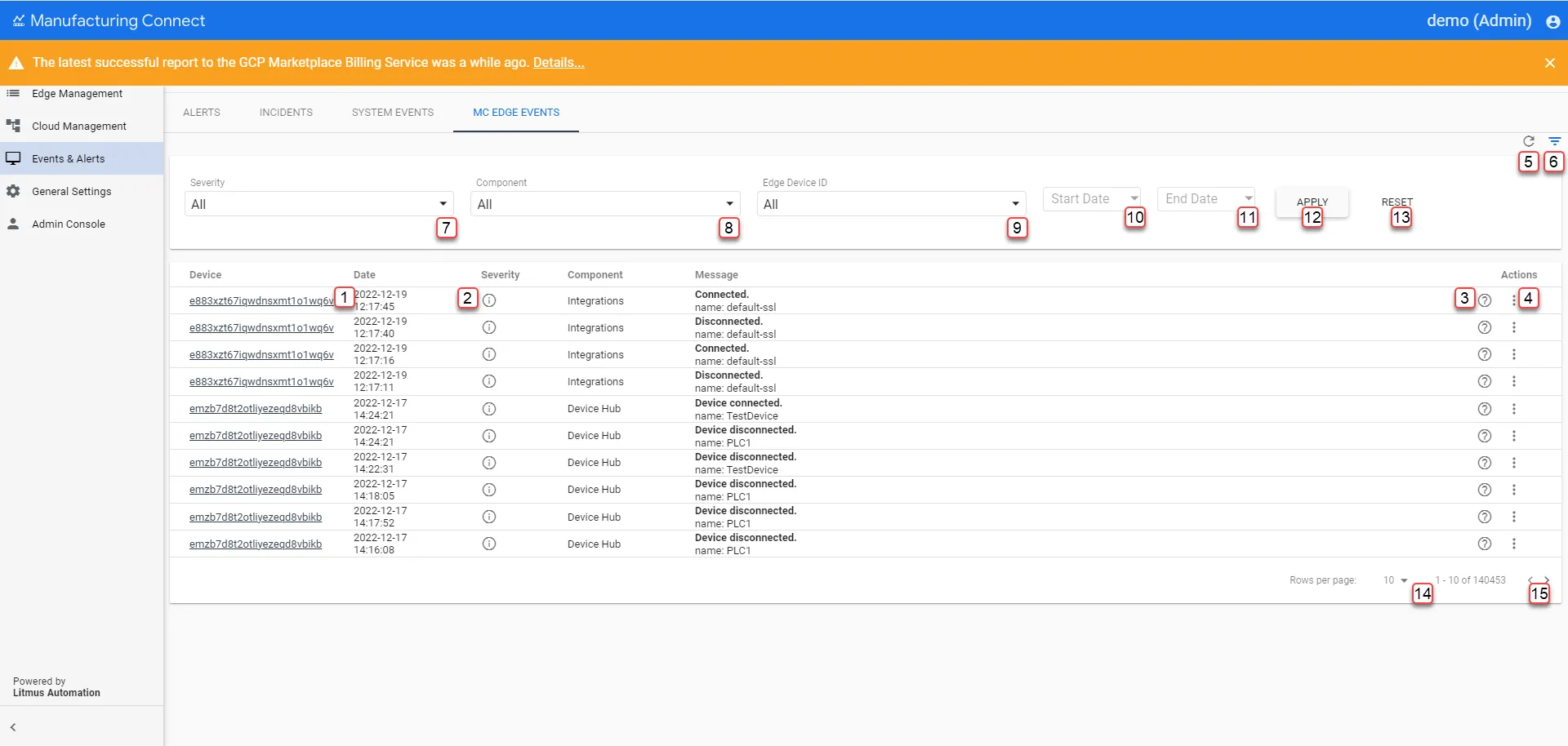The image size is (1568, 746).
Task: Open the End Date picker
Action: click(x=1206, y=199)
